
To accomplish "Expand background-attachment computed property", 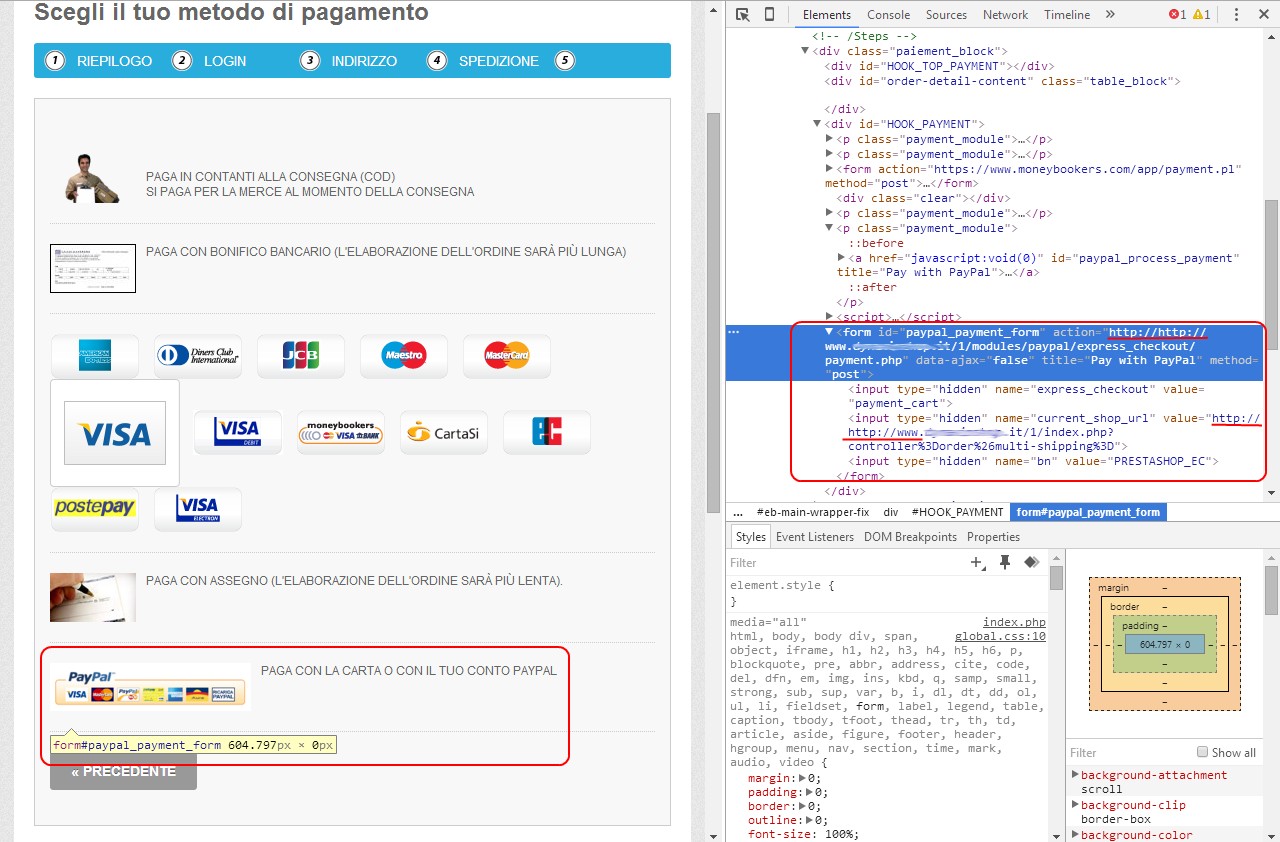I will click(1075, 775).
